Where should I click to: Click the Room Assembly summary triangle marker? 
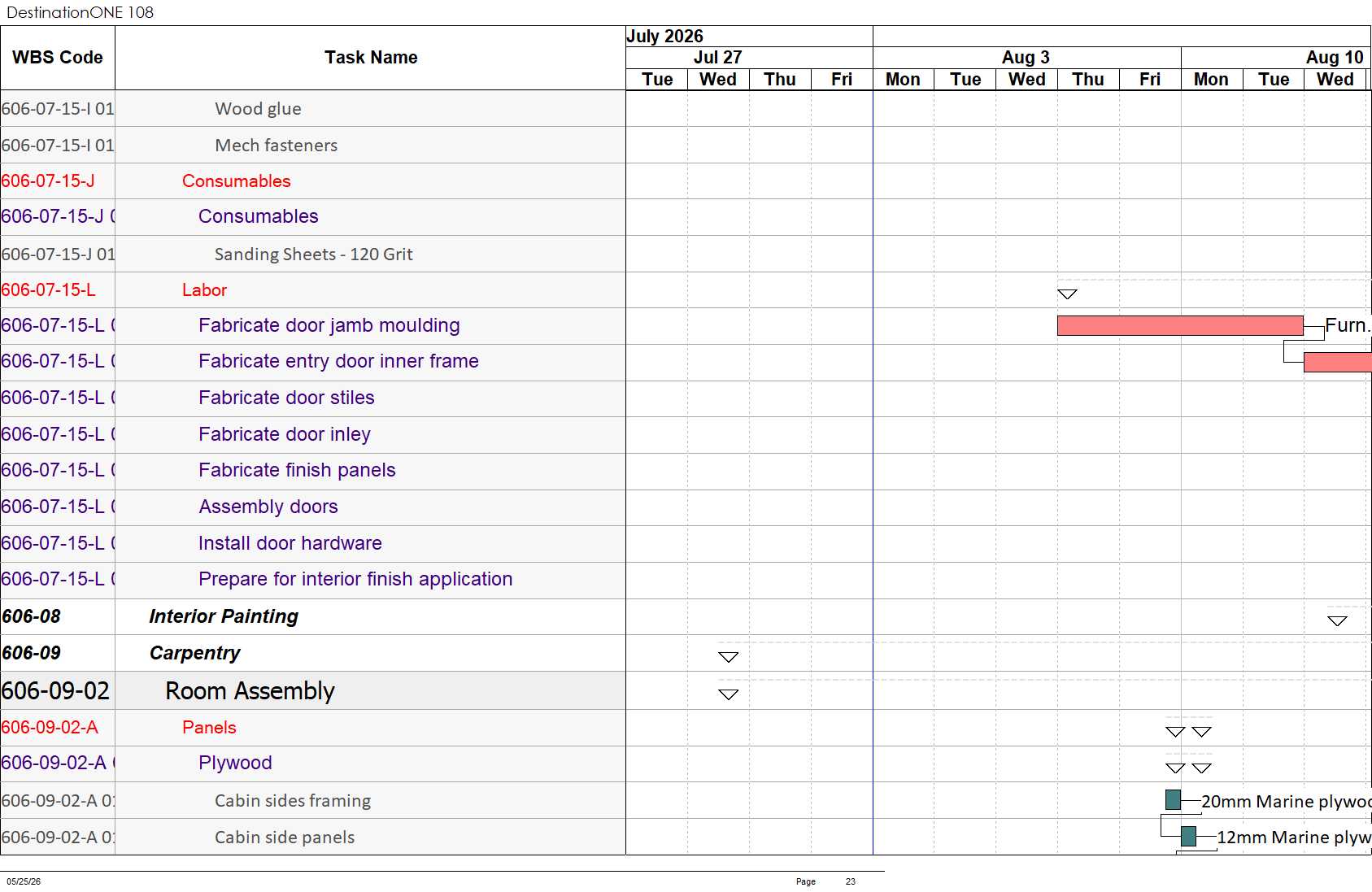pyautogui.click(x=728, y=694)
